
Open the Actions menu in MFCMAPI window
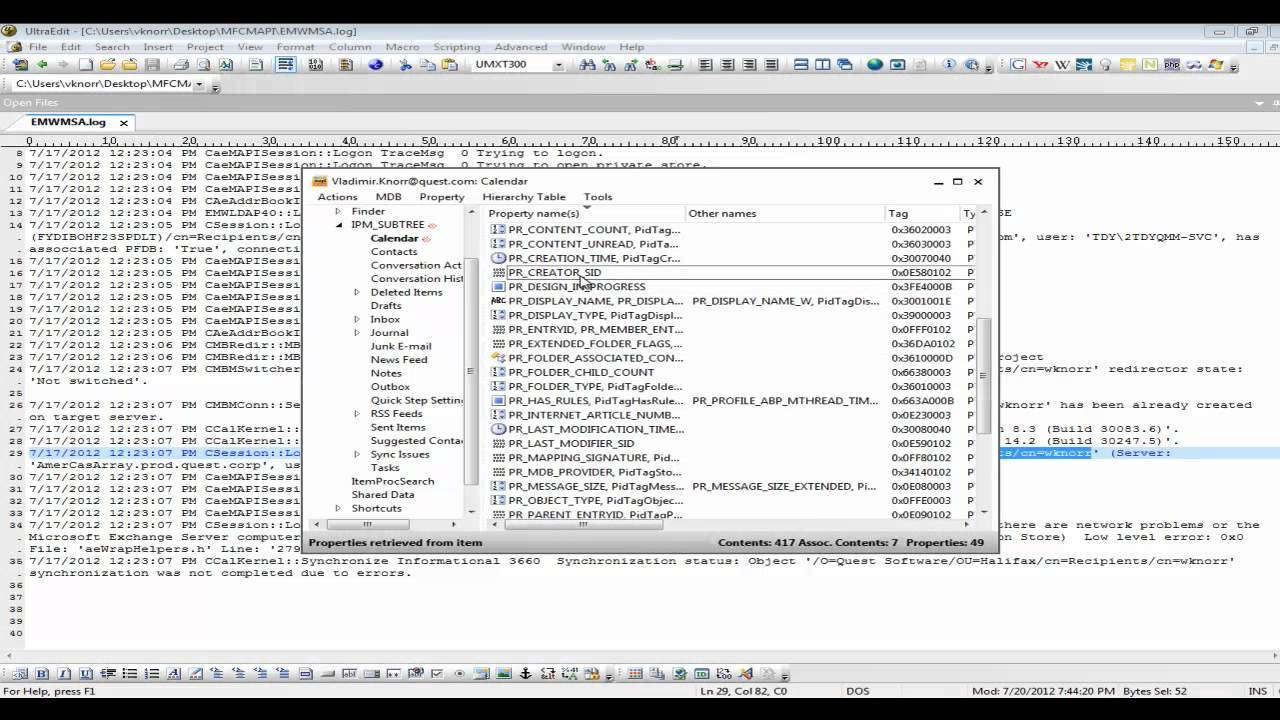[x=337, y=197]
